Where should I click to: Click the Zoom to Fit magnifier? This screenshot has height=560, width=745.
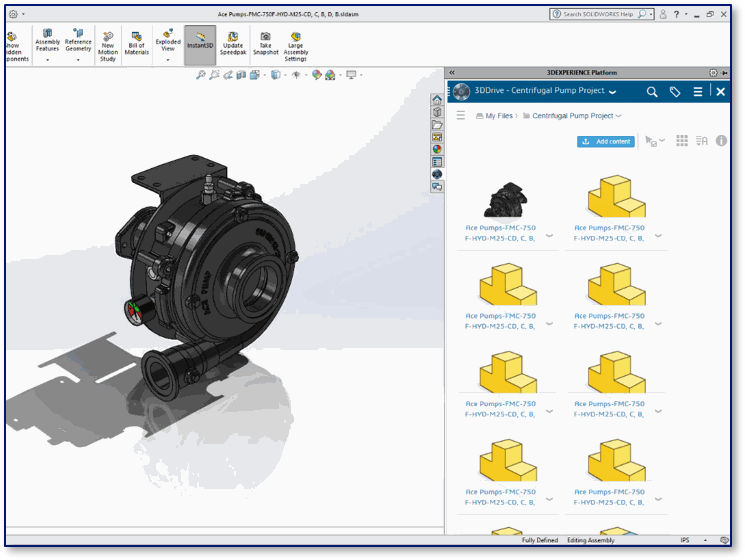[201, 75]
